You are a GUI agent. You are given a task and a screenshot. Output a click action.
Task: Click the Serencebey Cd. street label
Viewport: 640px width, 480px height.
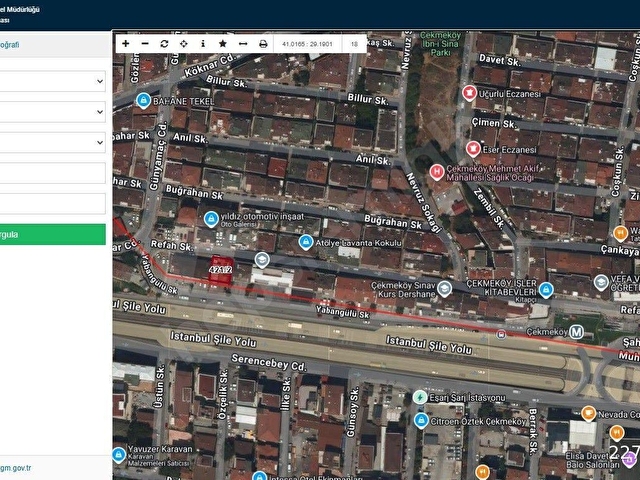[269, 362]
